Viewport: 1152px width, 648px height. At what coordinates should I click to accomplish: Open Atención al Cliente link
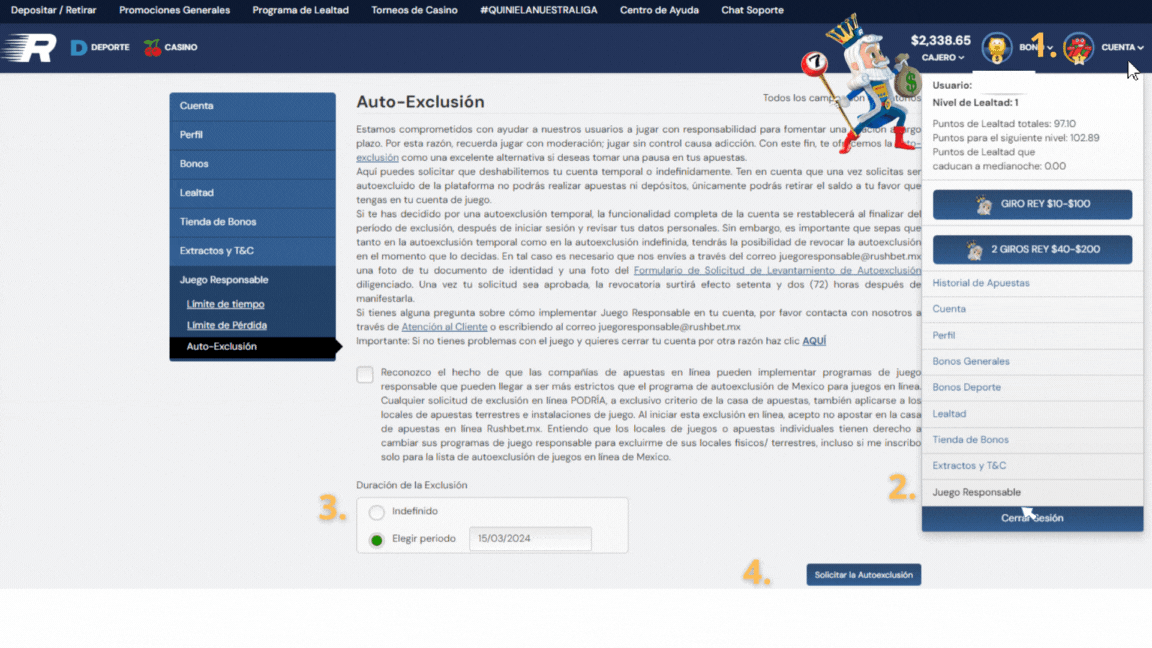pos(444,327)
